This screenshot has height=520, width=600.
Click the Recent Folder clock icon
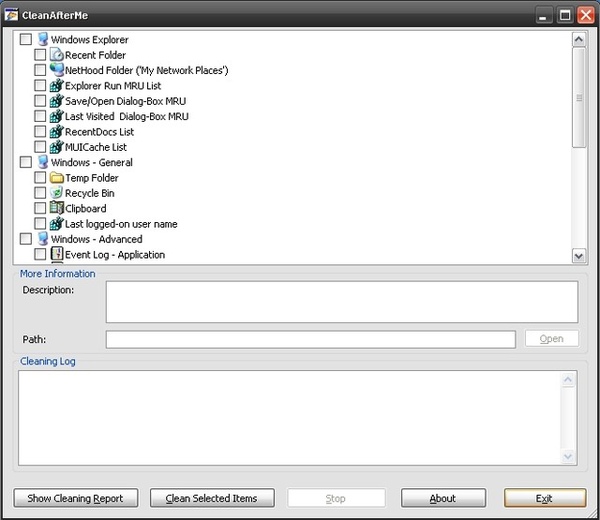(x=57, y=55)
